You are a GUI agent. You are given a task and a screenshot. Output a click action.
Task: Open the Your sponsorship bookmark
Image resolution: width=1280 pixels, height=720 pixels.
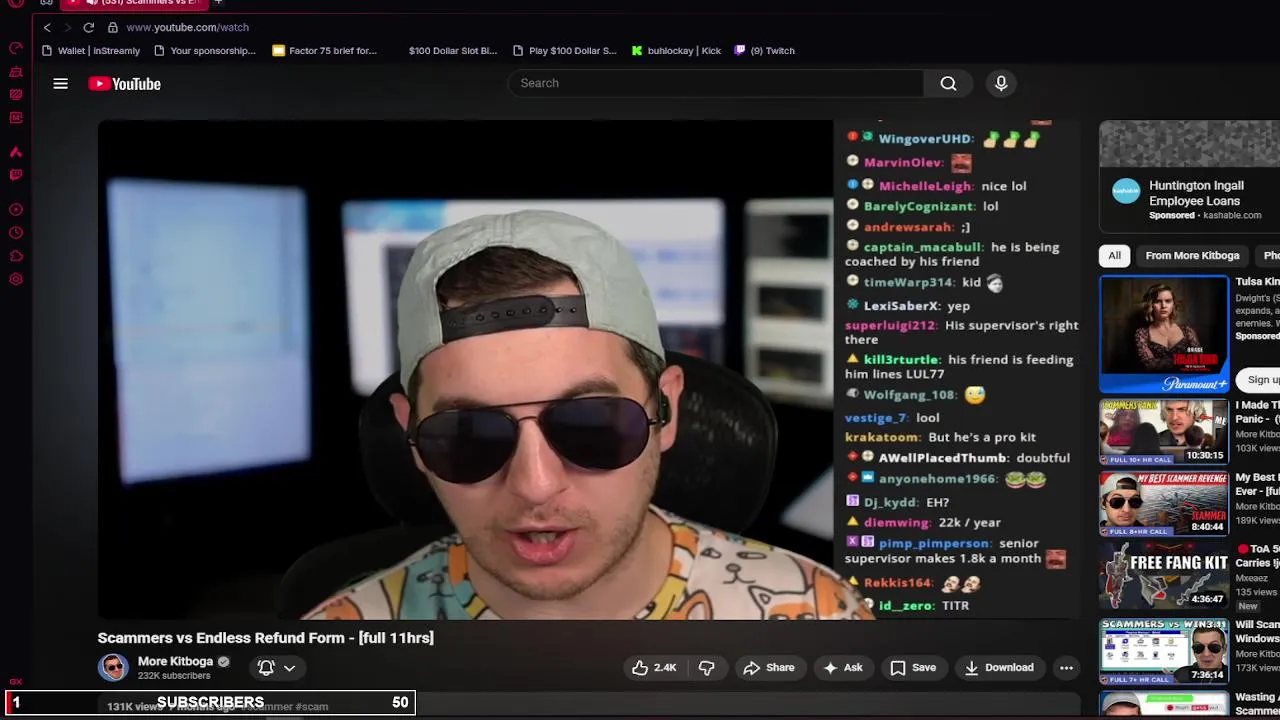coord(204,50)
